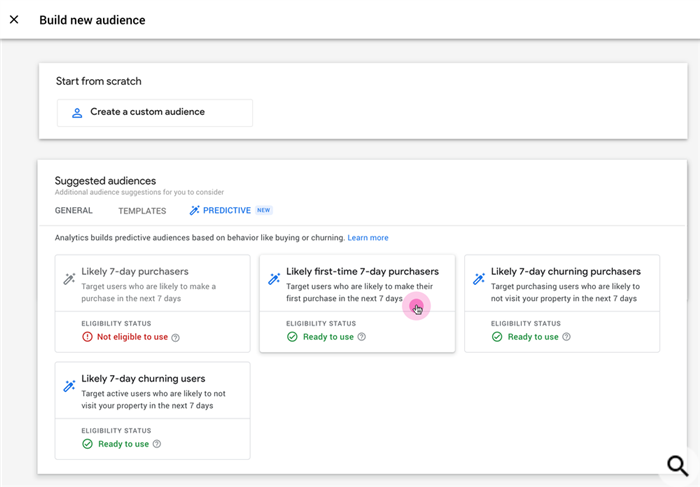This screenshot has height=487, width=700.
Task: Click help icon beside churning purchasers Ready to use
Action: tap(567, 337)
